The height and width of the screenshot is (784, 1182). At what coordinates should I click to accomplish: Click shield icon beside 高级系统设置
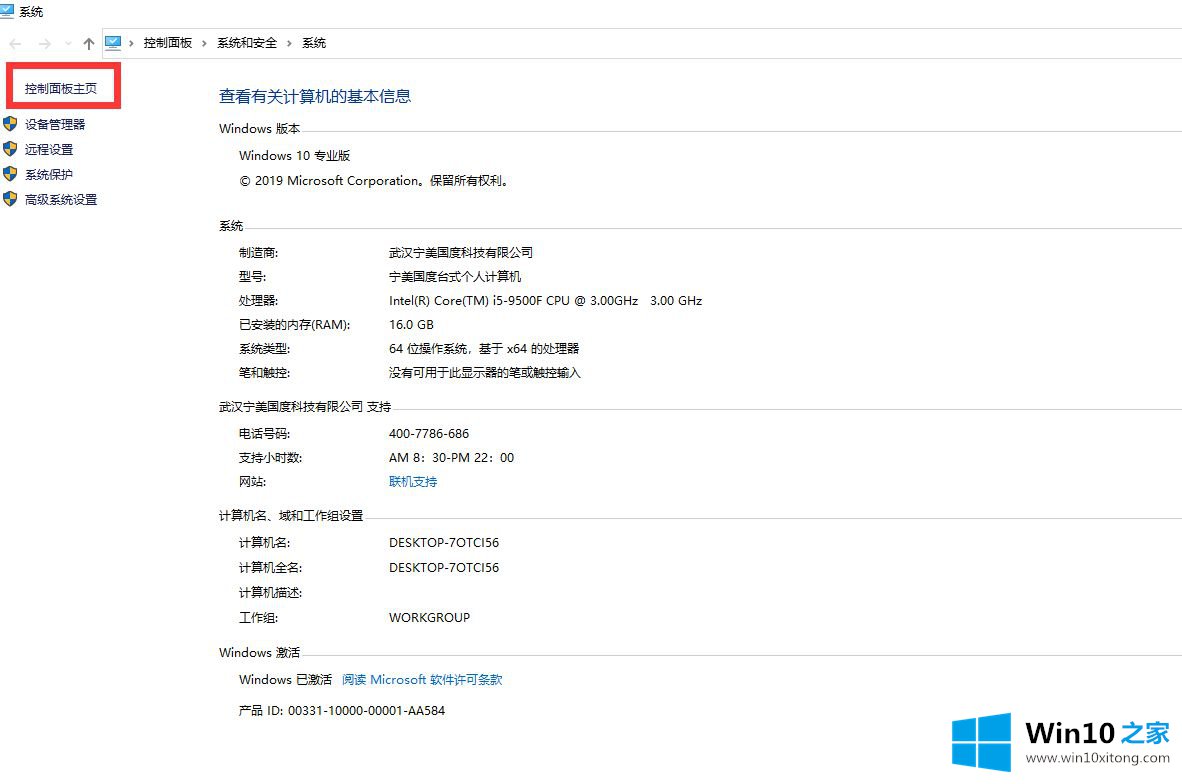pos(10,198)
